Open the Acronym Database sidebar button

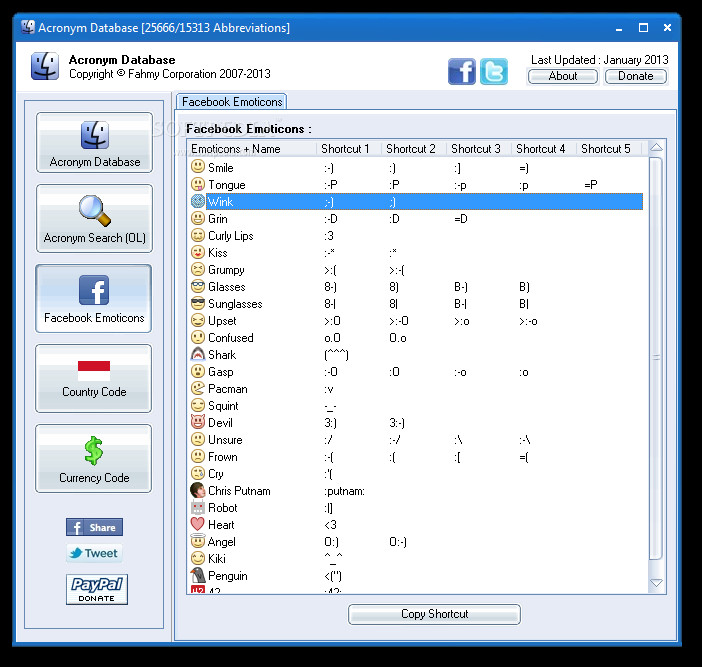click(94, 142)
